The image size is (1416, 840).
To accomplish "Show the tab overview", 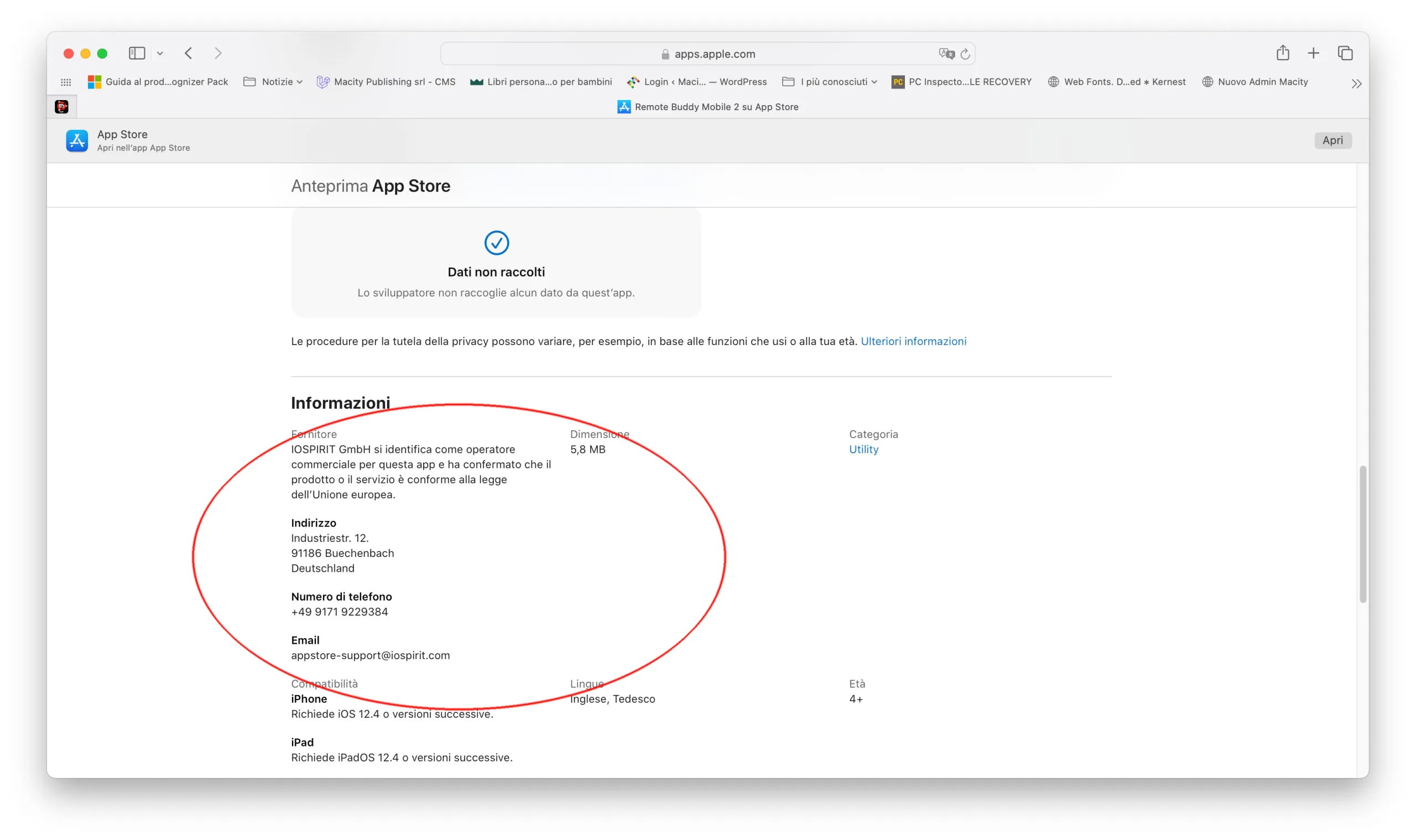I will click(x=1345, y=53).
